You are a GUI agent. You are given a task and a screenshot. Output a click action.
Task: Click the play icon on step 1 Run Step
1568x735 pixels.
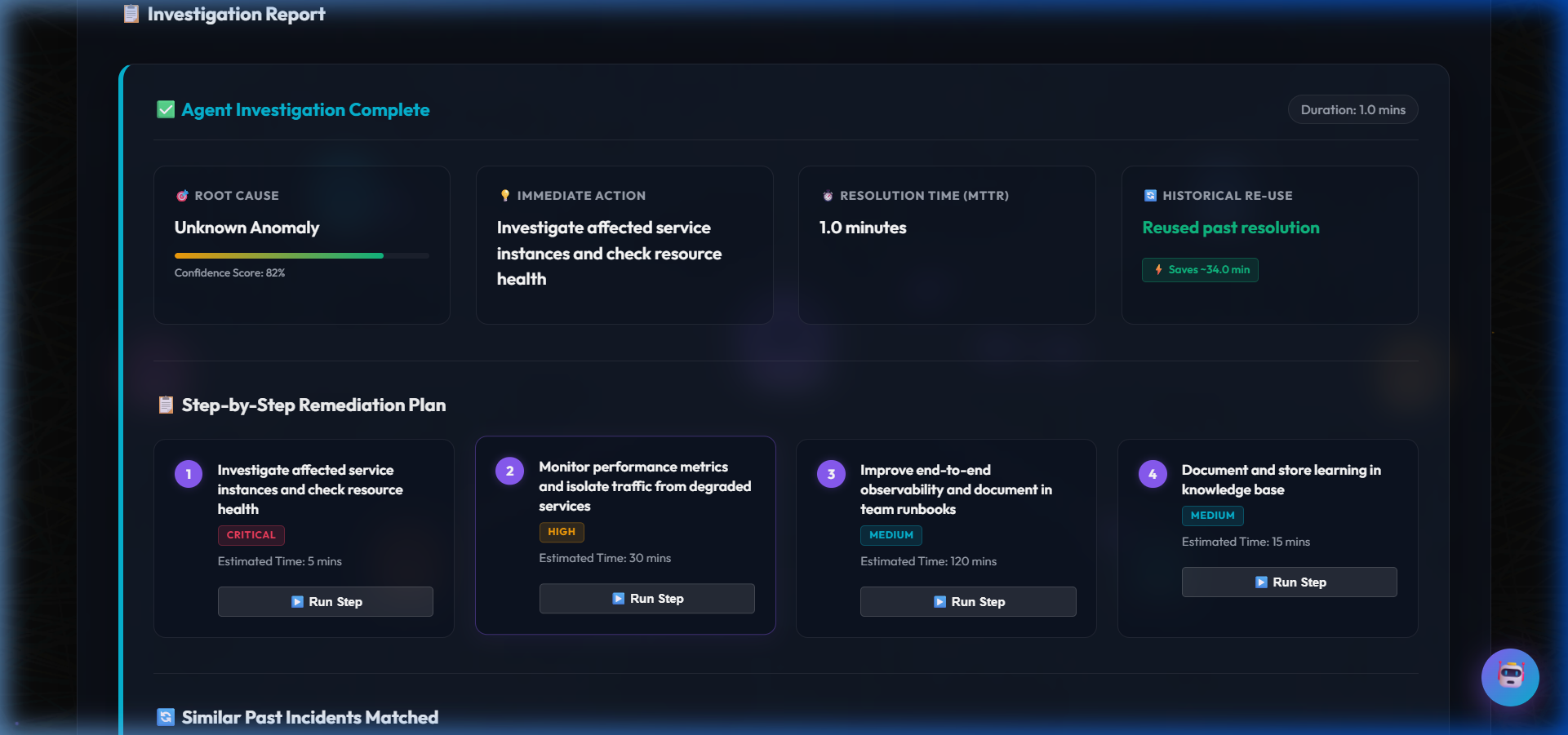297,602
